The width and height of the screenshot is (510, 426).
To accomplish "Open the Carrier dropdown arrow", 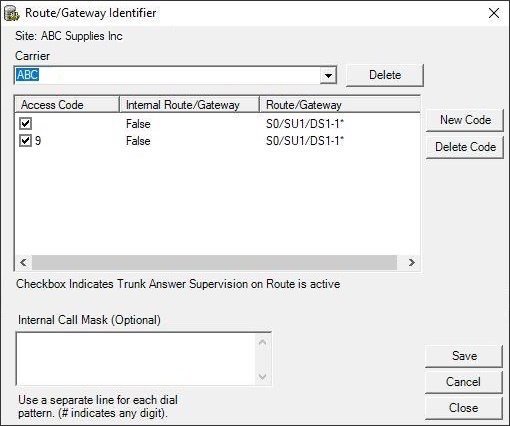I will (x=328, y=75).
